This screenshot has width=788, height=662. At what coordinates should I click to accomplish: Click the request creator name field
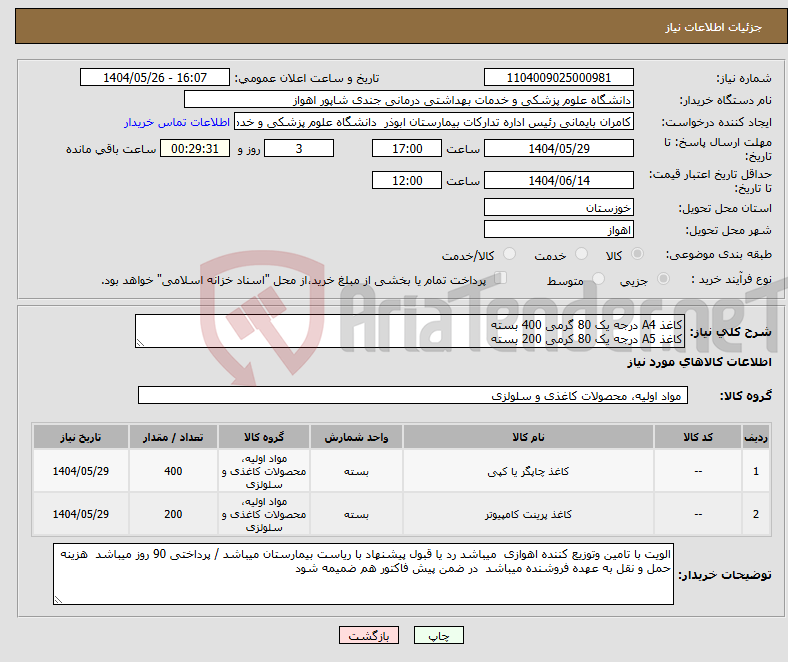(434, 122)
